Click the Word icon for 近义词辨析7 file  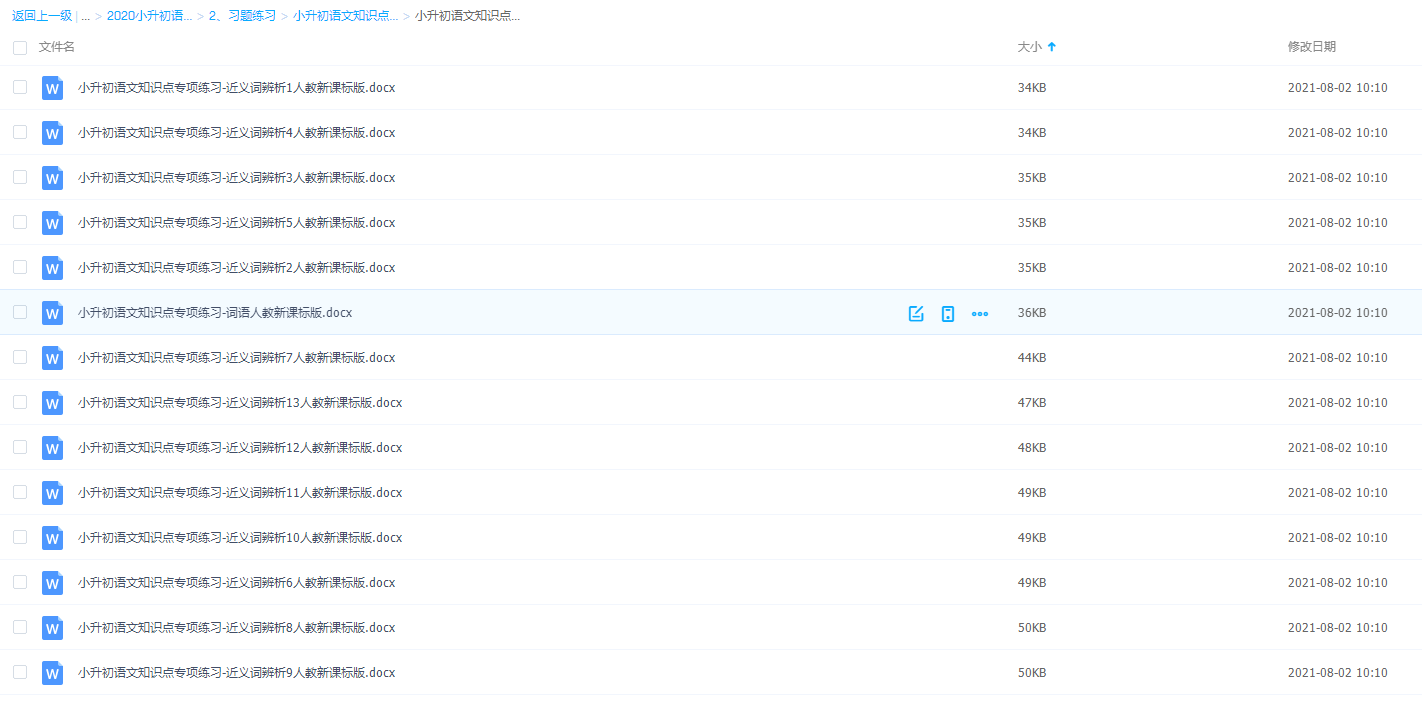52,358
